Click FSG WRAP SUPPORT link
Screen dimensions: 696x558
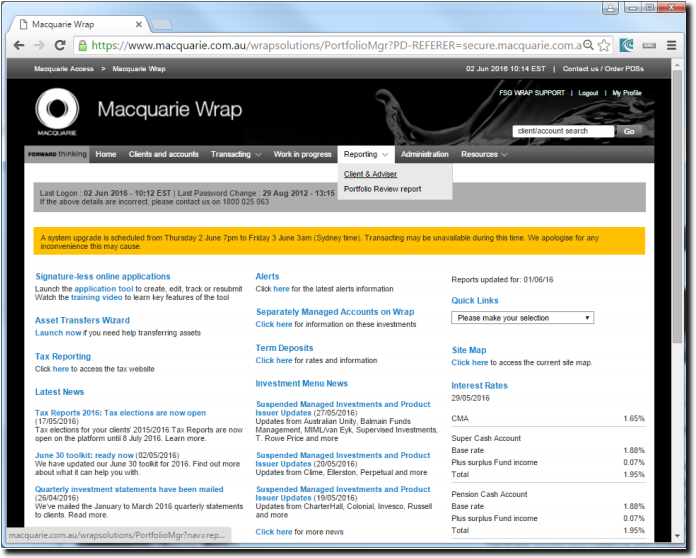tap(532, 93)
